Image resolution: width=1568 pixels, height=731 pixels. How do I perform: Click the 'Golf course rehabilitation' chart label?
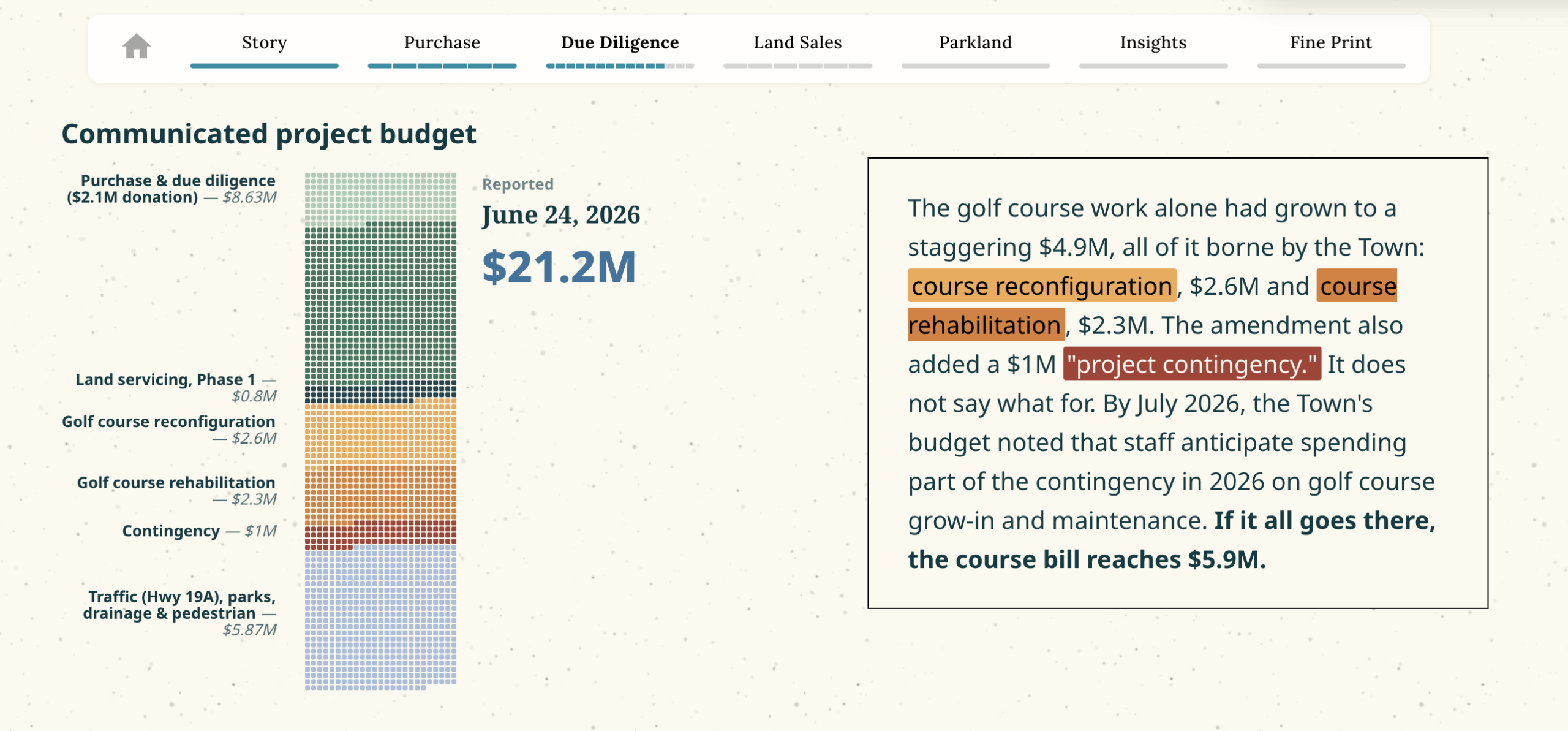tap(176, 491)
